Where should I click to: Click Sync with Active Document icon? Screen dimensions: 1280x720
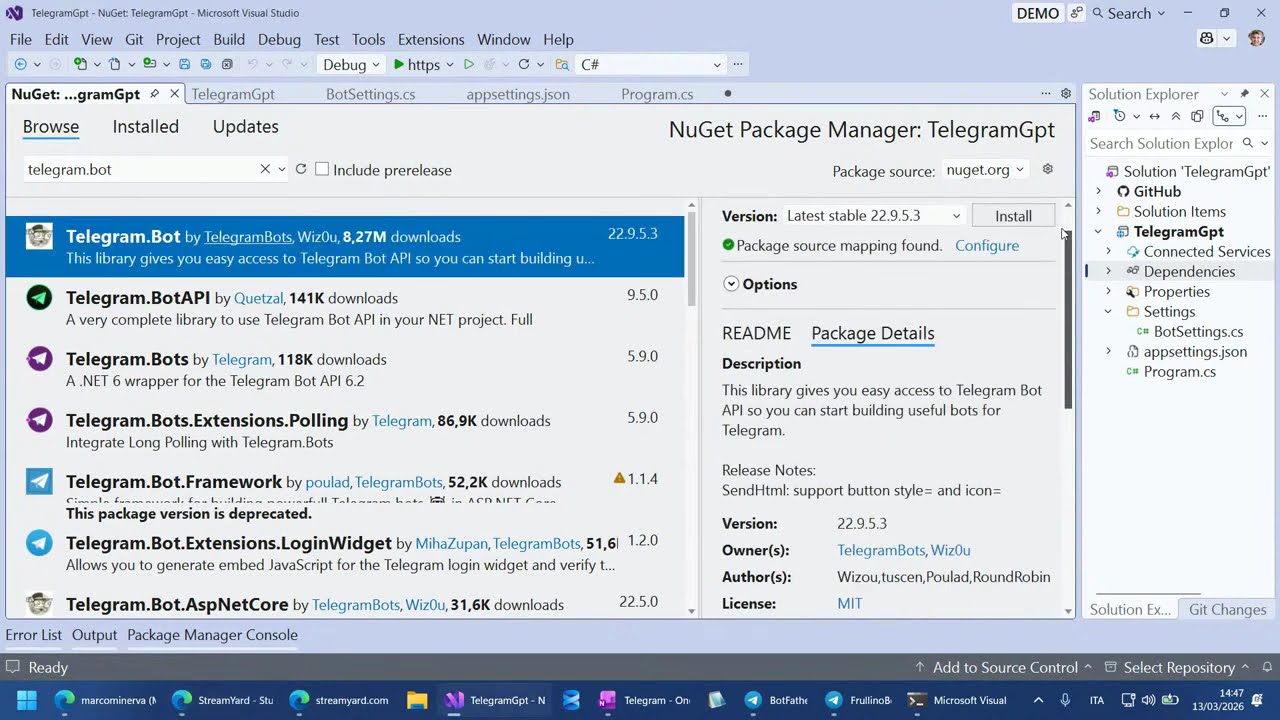[1154, 116]
